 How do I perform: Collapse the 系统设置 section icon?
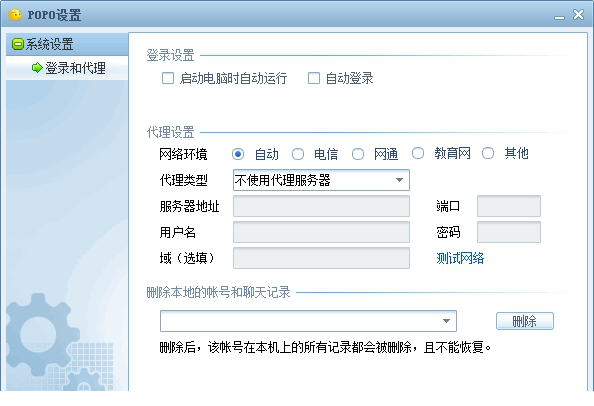pos(17,44)
